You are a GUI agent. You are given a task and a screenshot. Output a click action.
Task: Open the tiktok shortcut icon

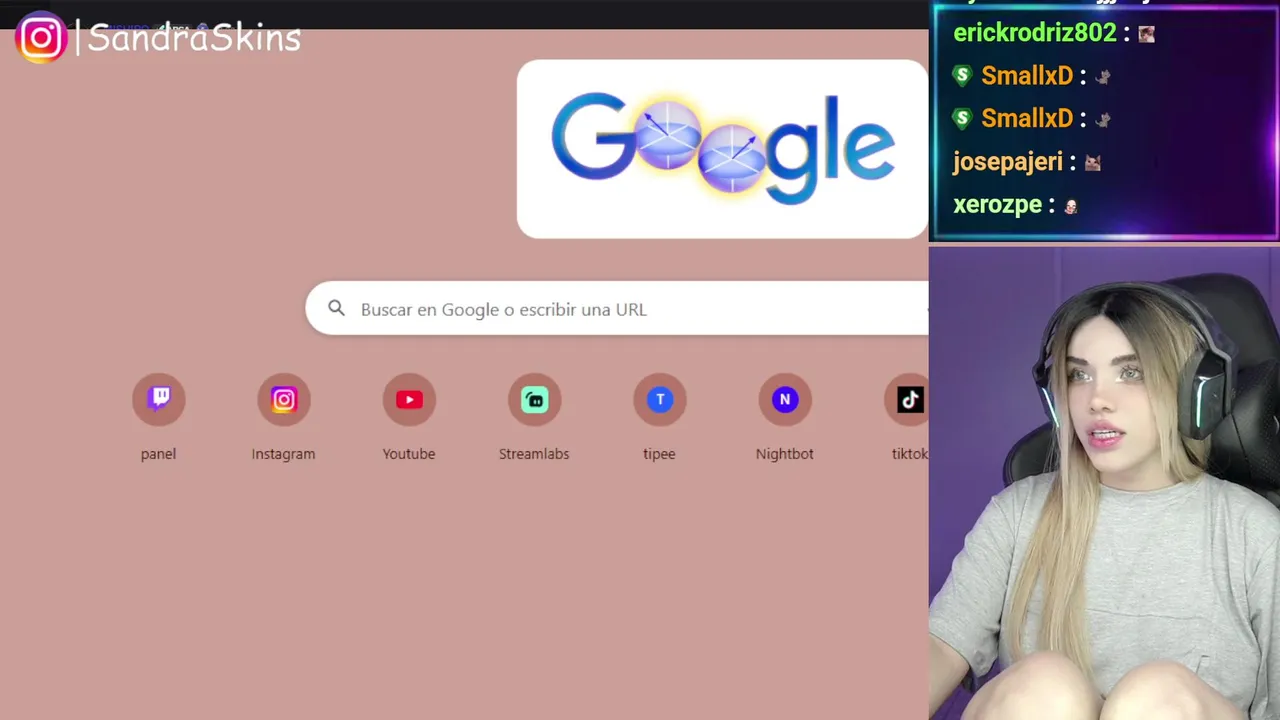(908, 400)
